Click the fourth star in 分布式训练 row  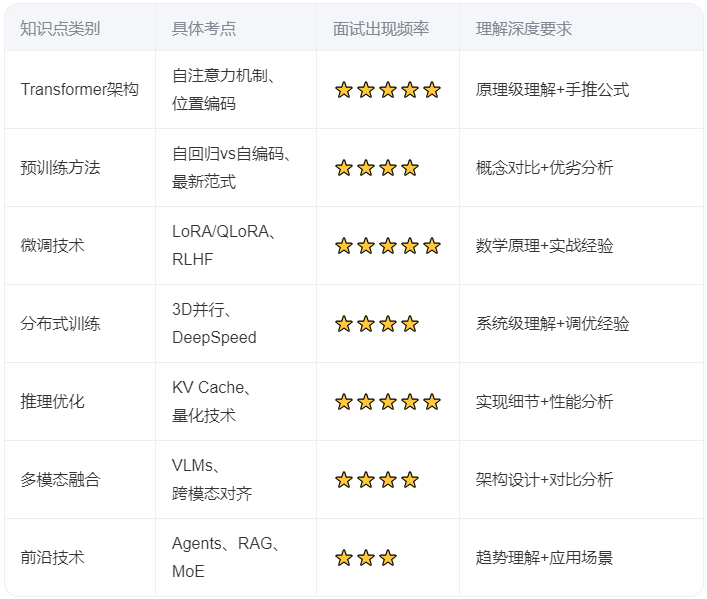410,324
